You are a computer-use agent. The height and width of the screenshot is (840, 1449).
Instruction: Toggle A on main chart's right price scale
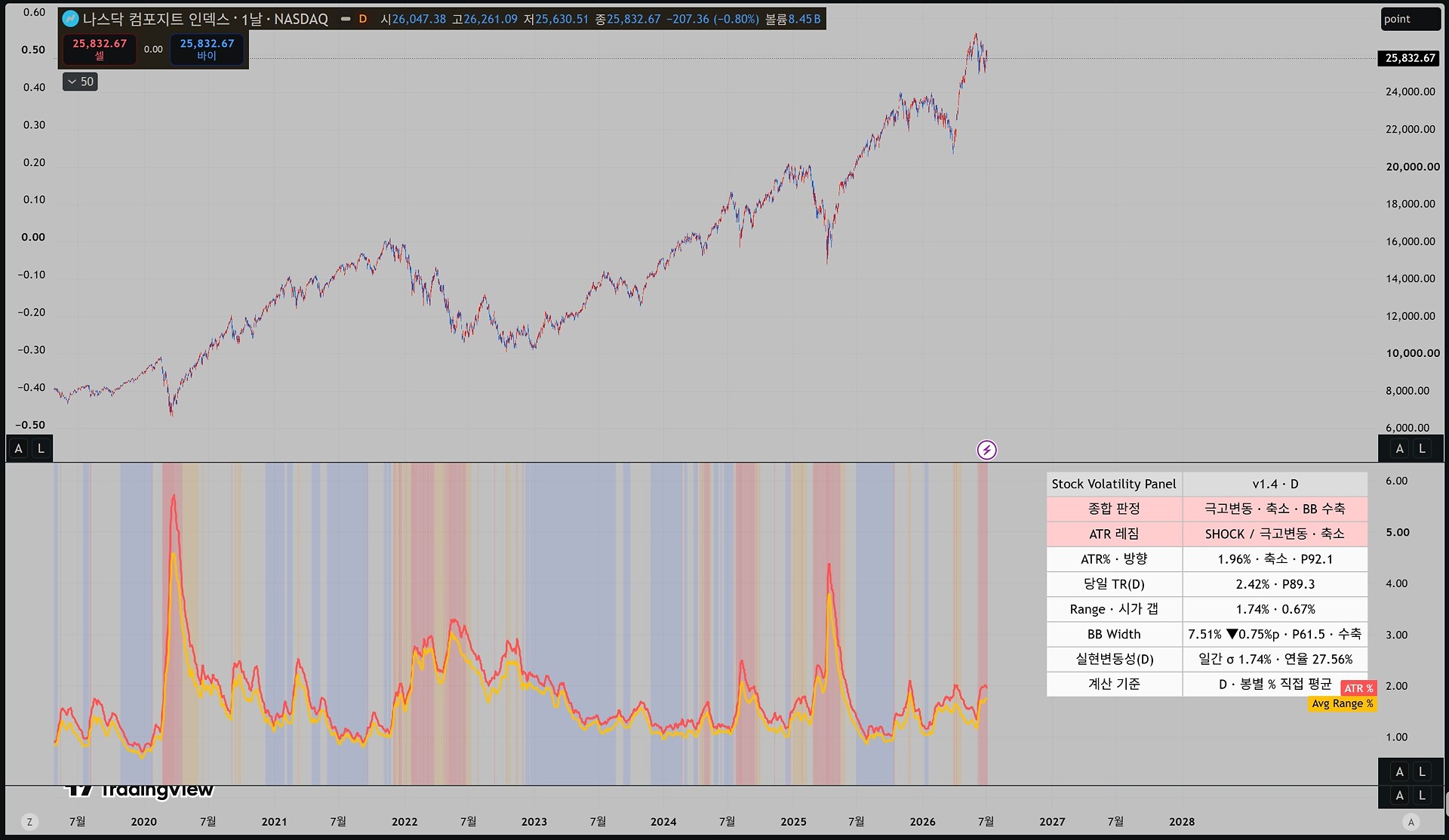click(1400, 448)
